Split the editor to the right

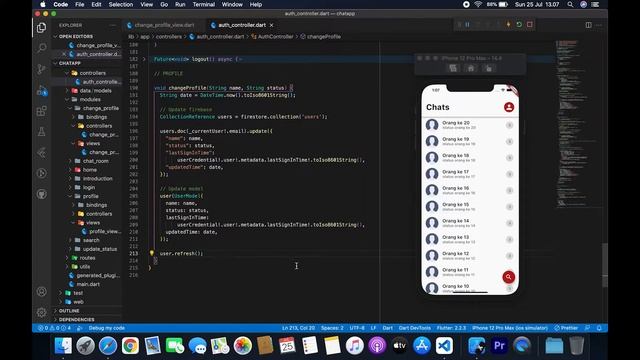tap(589, 25)
